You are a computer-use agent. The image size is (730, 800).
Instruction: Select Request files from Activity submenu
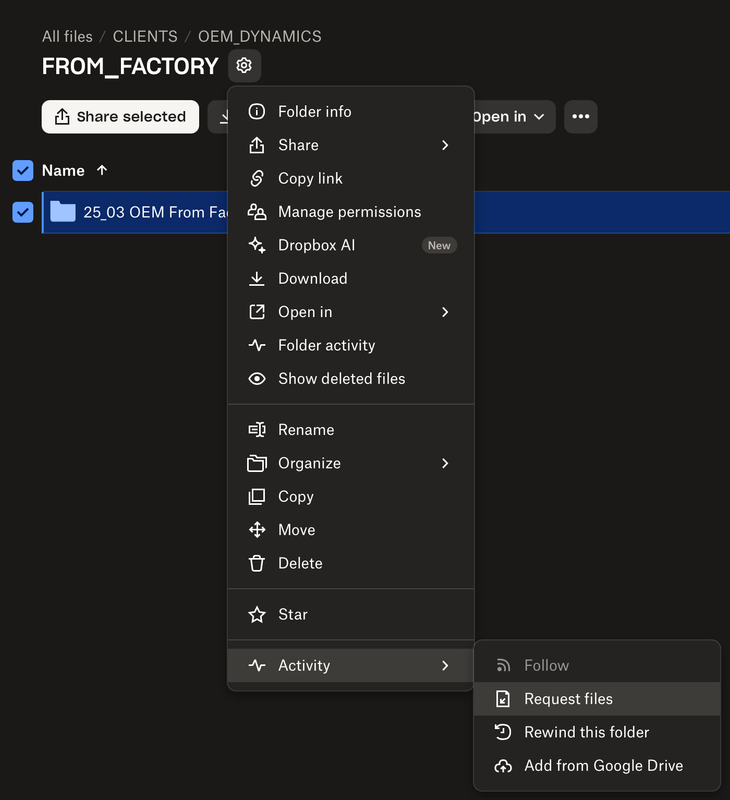click(x=568, y=699)
